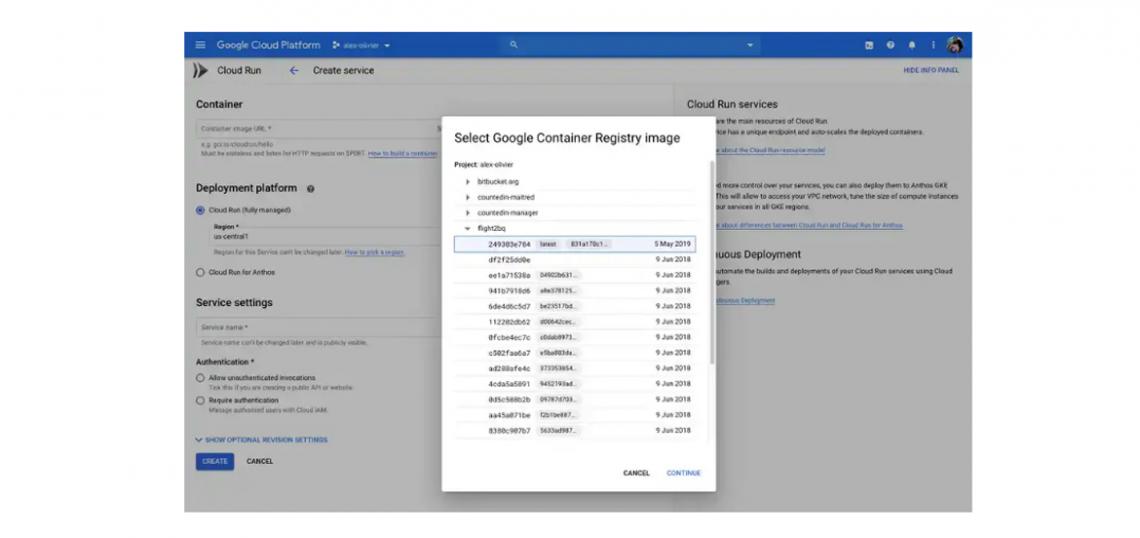Click the back arrow beside Create service
The height and width of the screenshot is (538, 1140).
pyautogui.click(x=294, y=71)
